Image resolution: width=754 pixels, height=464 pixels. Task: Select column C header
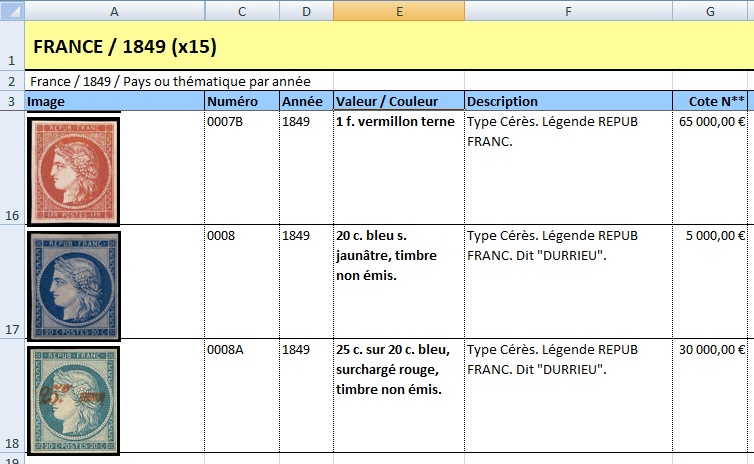242,11
